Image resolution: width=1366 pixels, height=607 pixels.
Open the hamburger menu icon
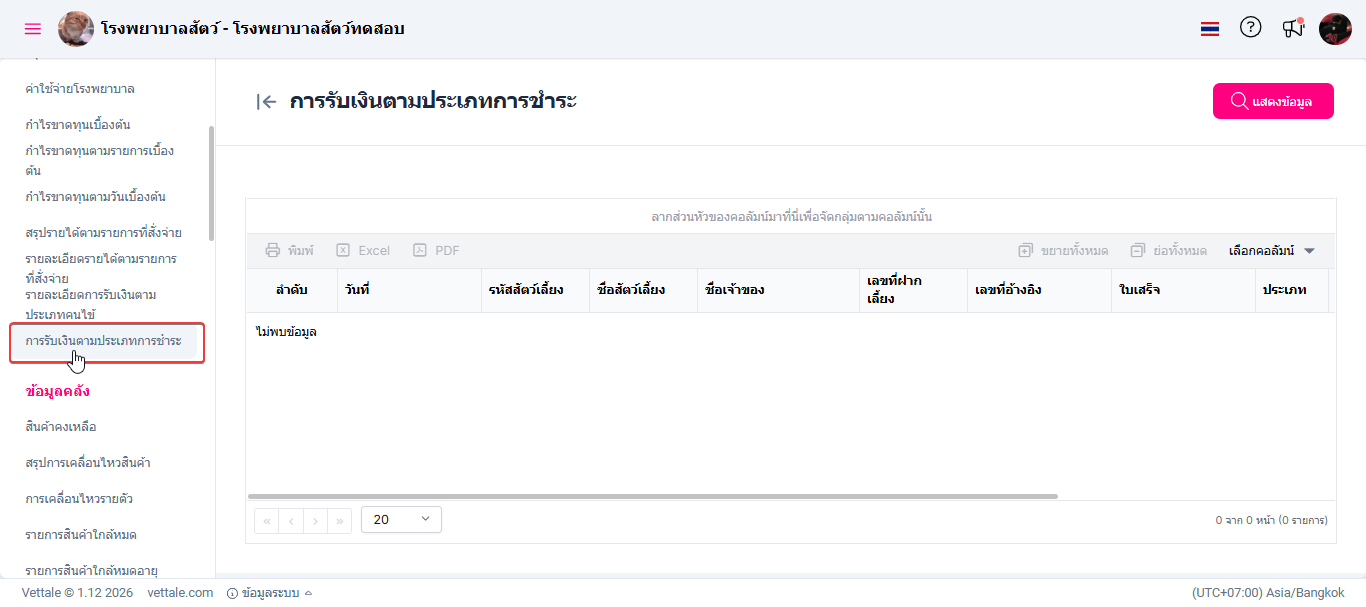(33, 29)
